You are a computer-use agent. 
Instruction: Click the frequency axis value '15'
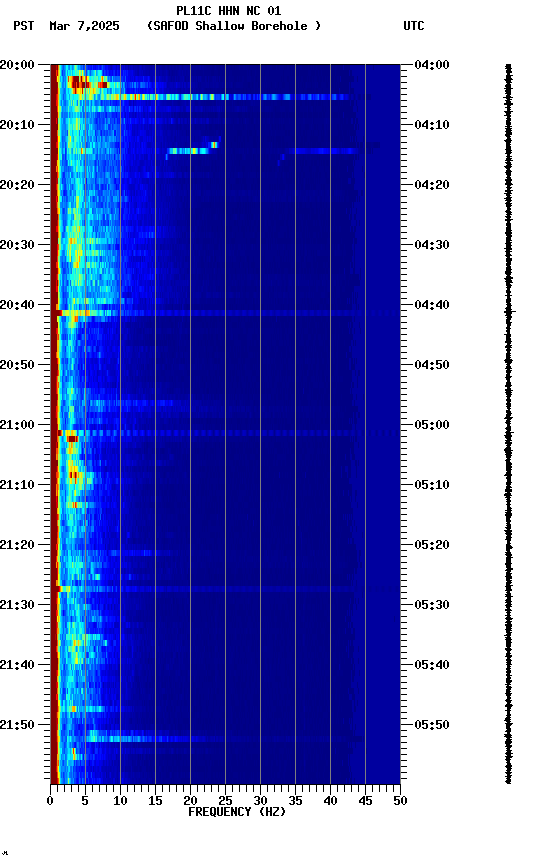pos(155,801)
